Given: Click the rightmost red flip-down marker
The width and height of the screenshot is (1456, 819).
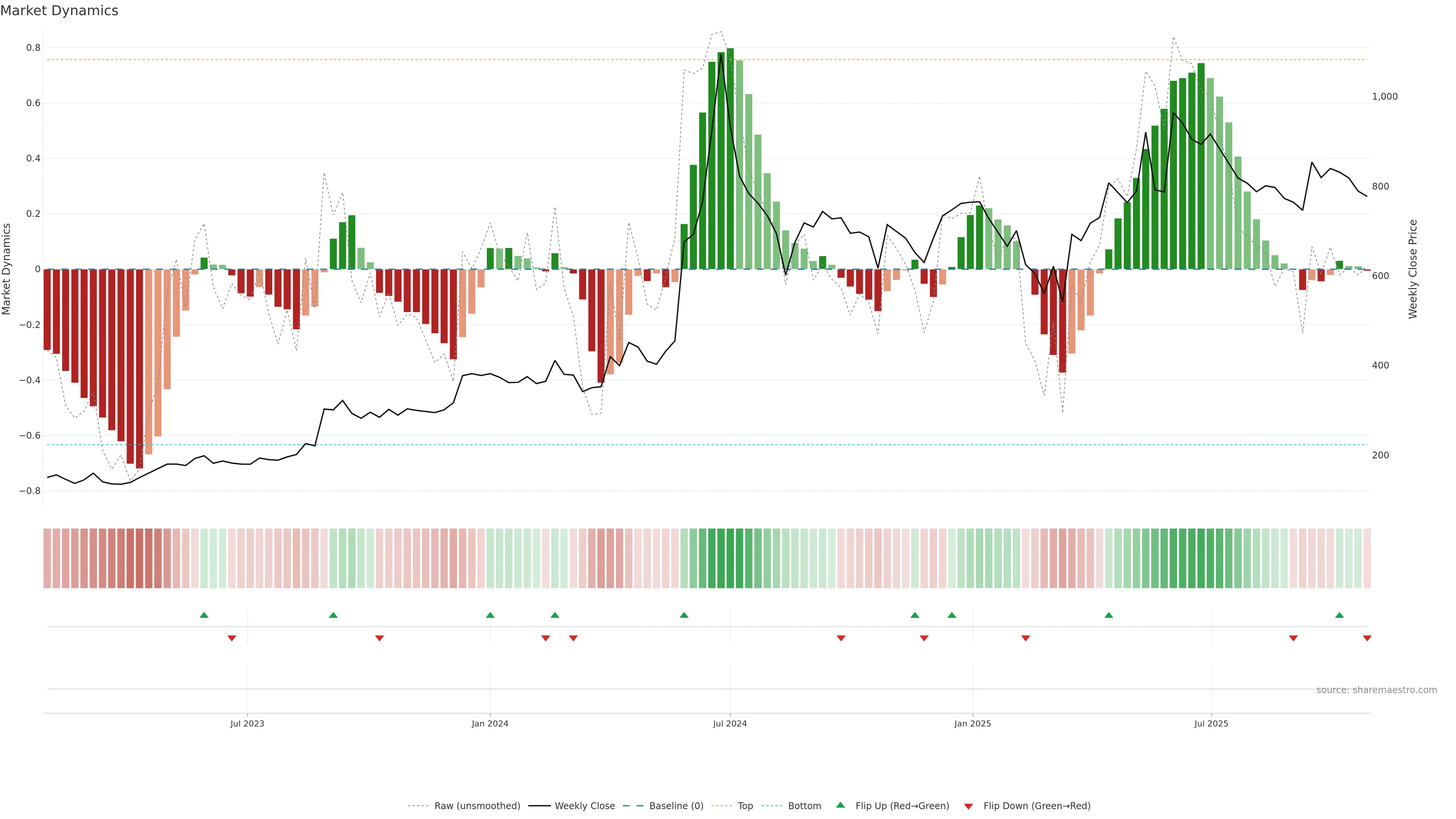Looking at the screenshot, I should [1367, 638].
